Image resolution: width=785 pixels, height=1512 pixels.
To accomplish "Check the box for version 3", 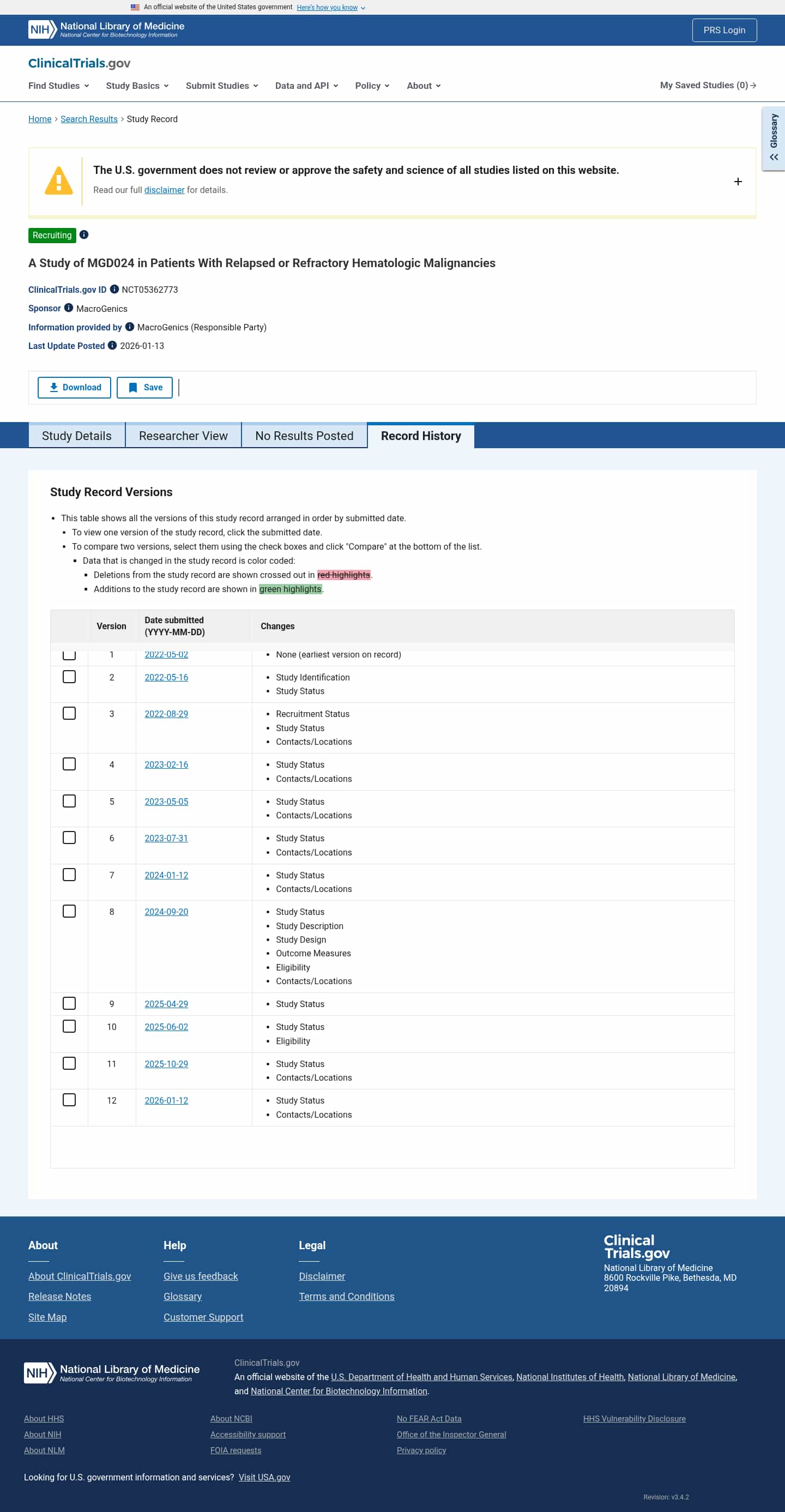I will click(69, 713).
